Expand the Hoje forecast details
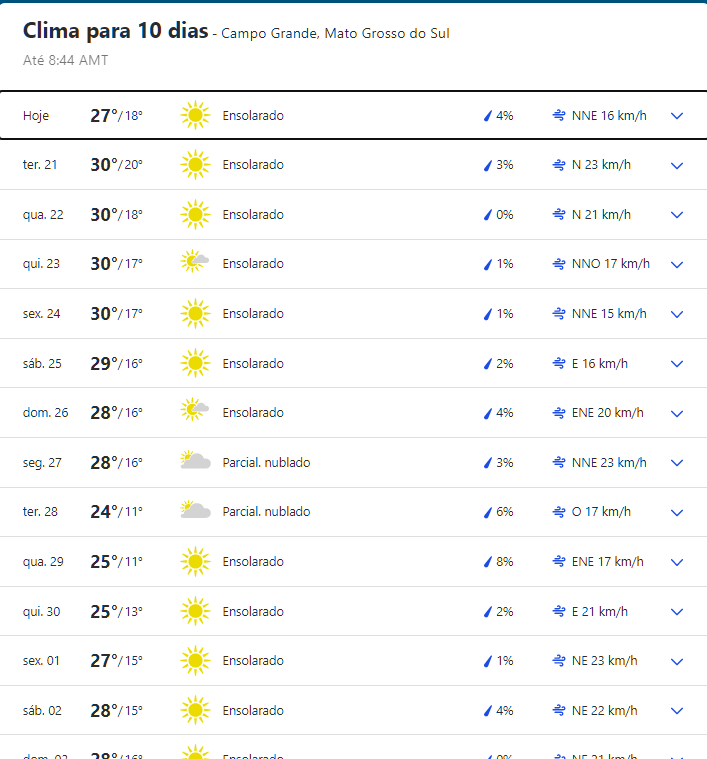This screenshot has height=759, width=707. [677, 116]
